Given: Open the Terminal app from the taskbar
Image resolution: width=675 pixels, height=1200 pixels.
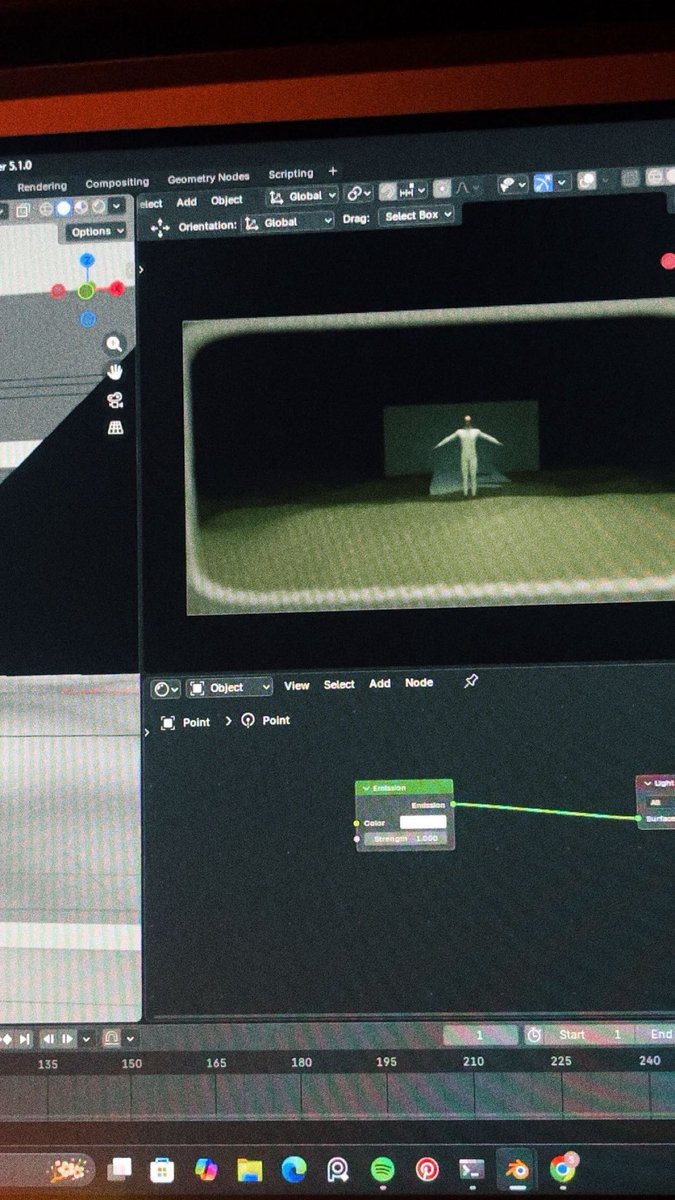Looking at the screenshot, I should (x=471, y=1169).
